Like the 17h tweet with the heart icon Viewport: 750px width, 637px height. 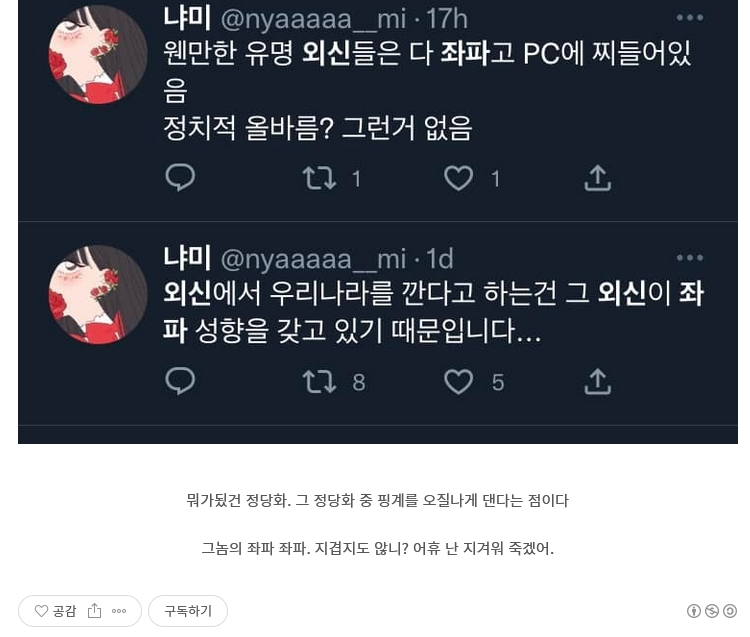458,178
